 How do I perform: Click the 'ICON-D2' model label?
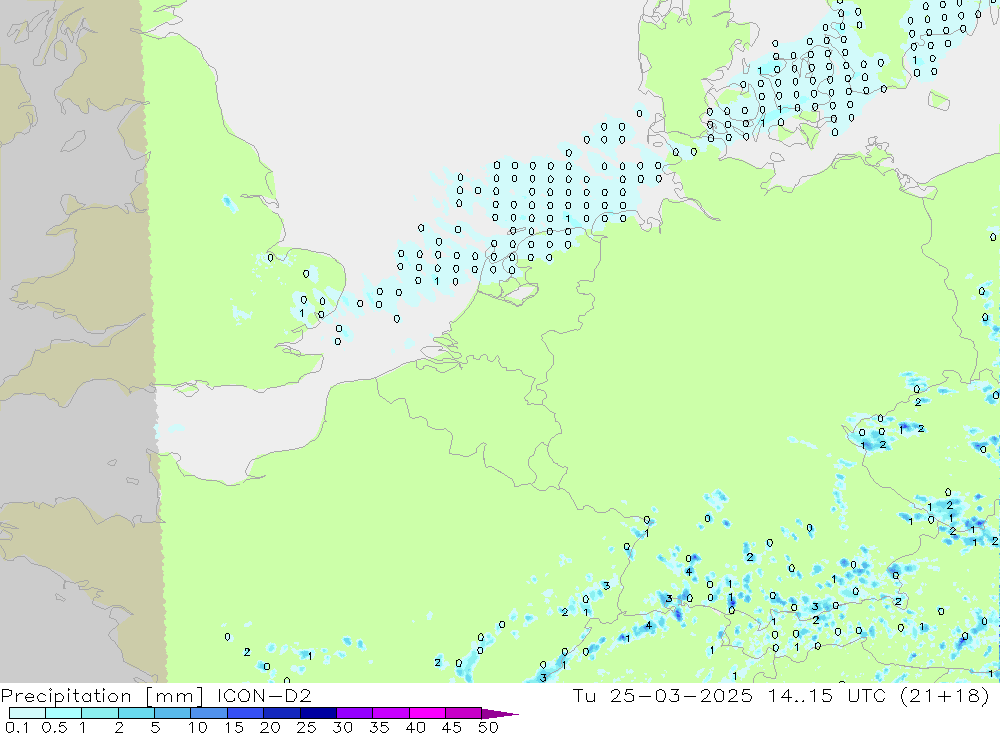pyautogui.click(x=264, y=695)
